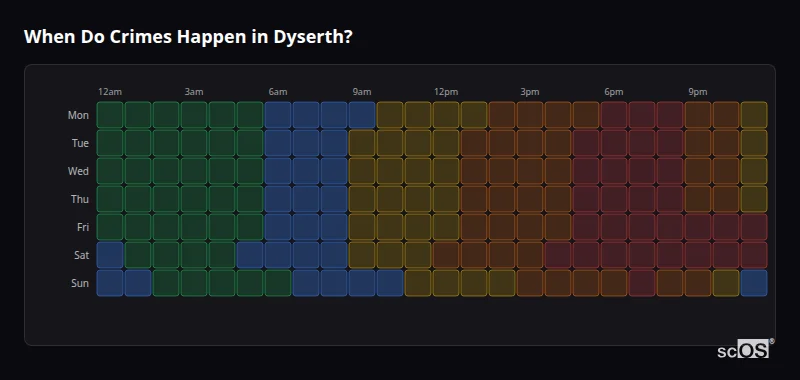The image size is (800, 380).
Task: Click the Sunday 9am blue cell
Action: coord(362,283)
